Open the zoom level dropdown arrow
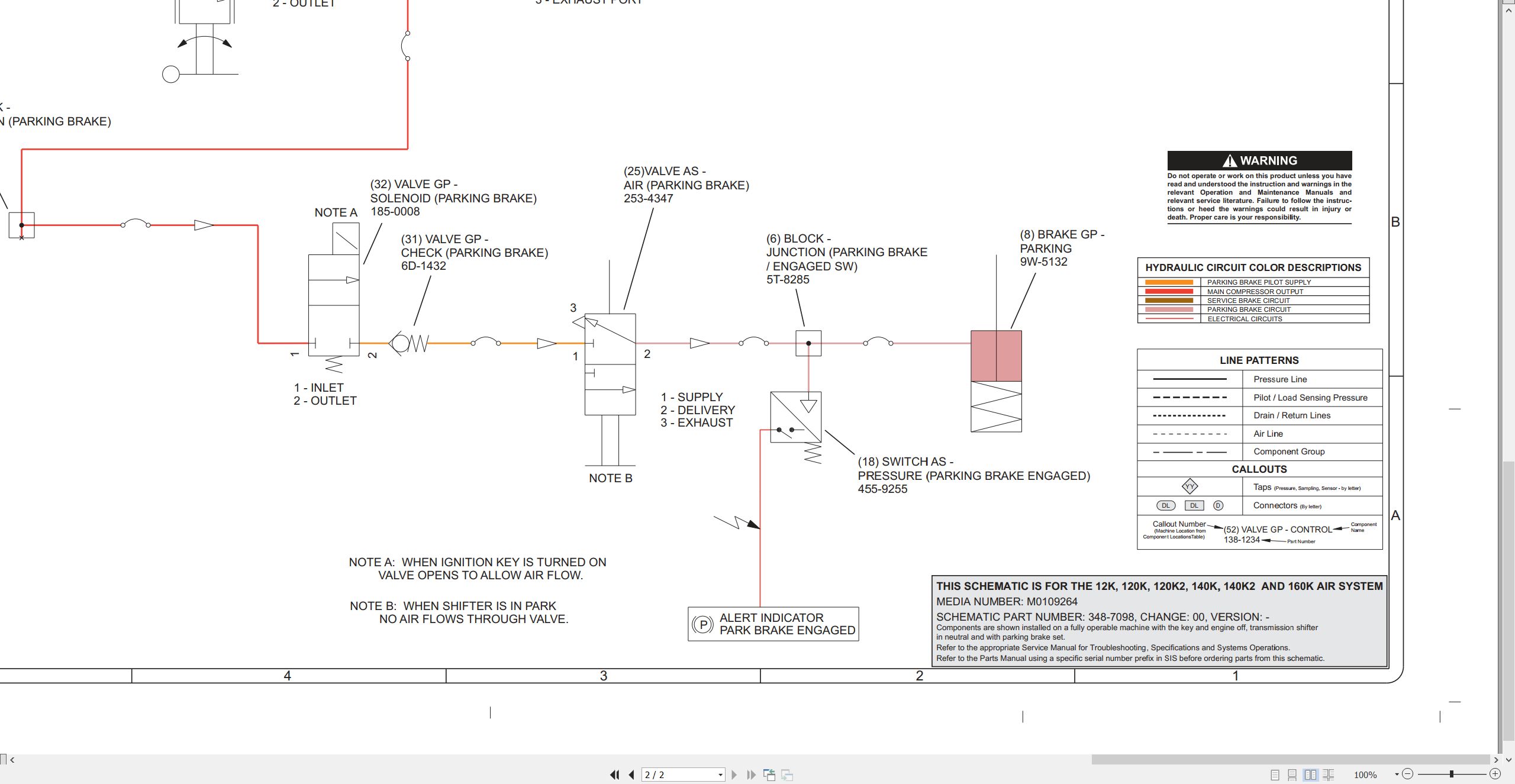 1397,775
